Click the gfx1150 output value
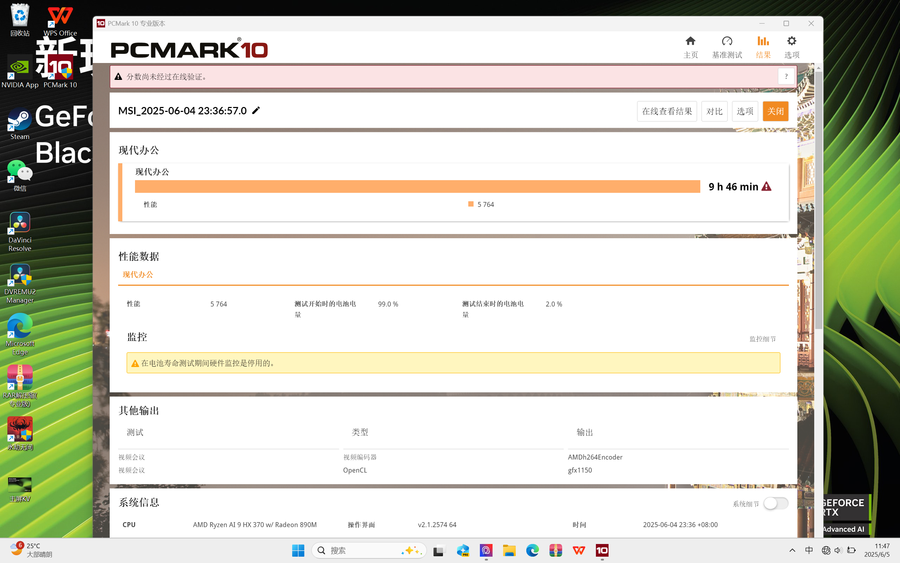This screenshot has height=563, width=900. click(x=580, y=470)
